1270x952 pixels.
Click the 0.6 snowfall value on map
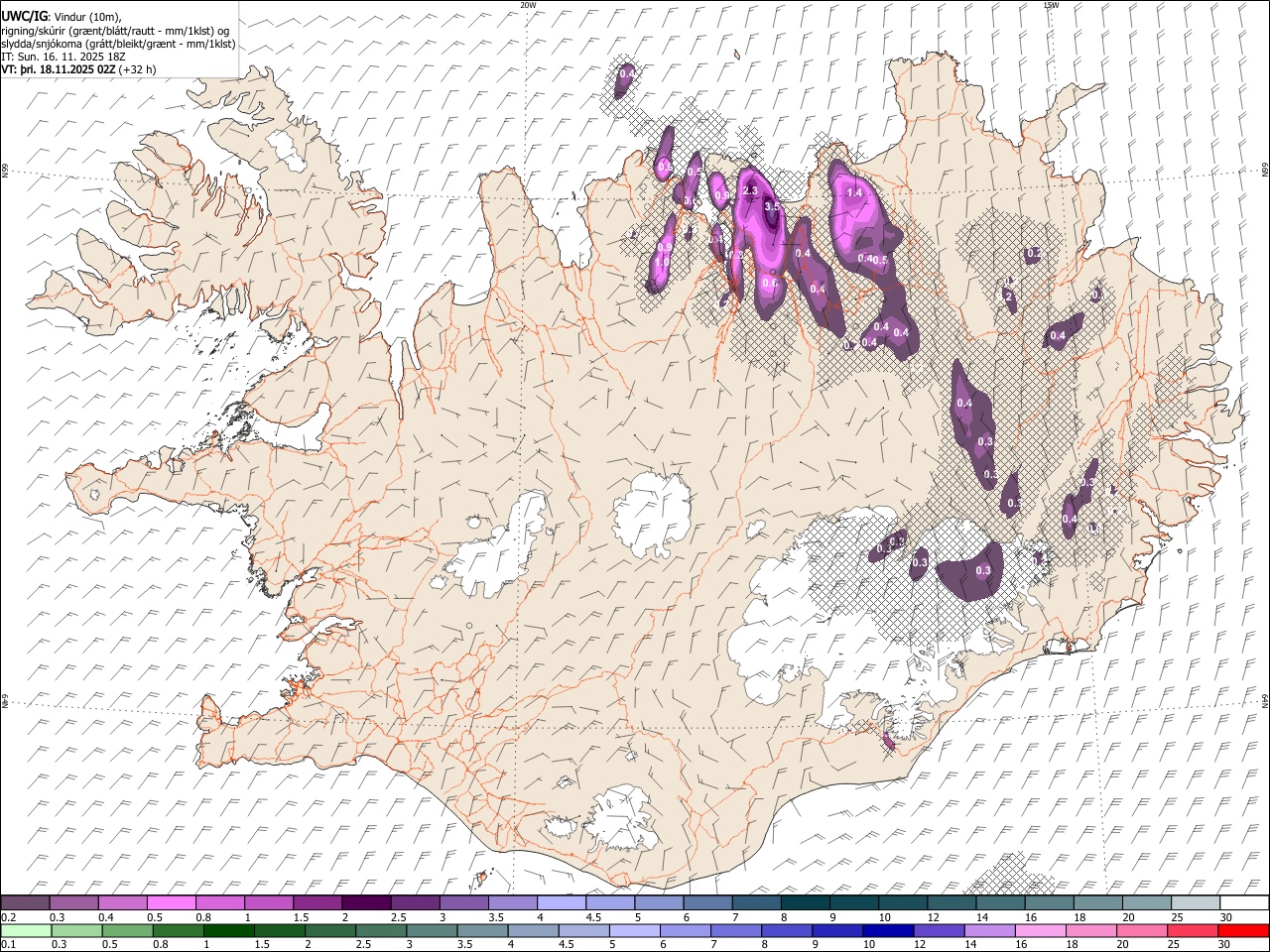[x=769, y=283]
